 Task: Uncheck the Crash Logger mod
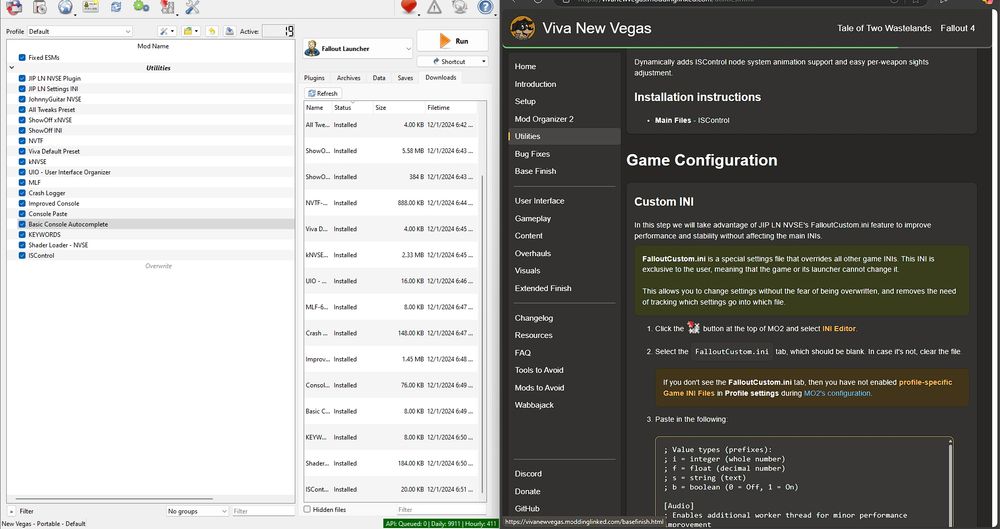point(22,193)
